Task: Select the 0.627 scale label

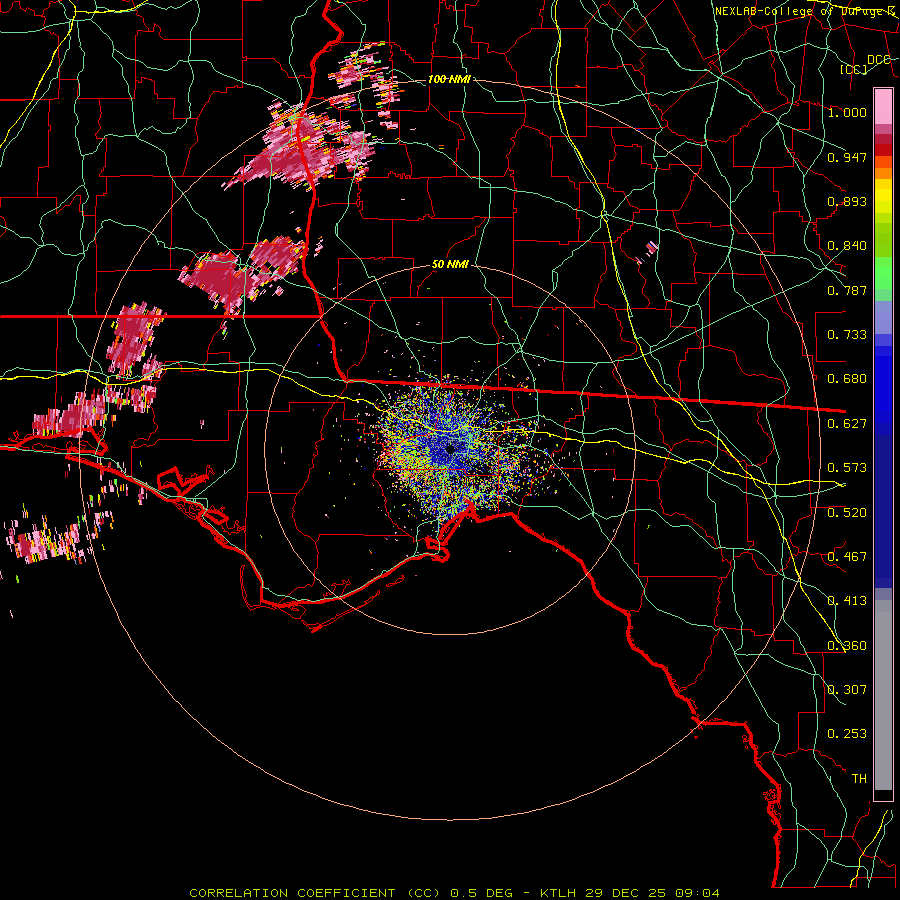Action: click(x=847, y=424)
